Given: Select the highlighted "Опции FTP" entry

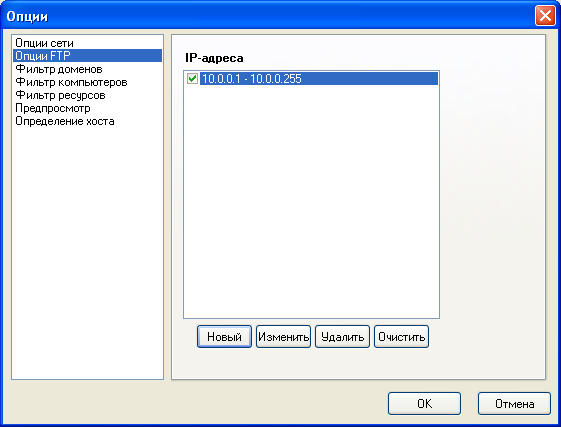Looking at the screenshot, I should 87,56.
